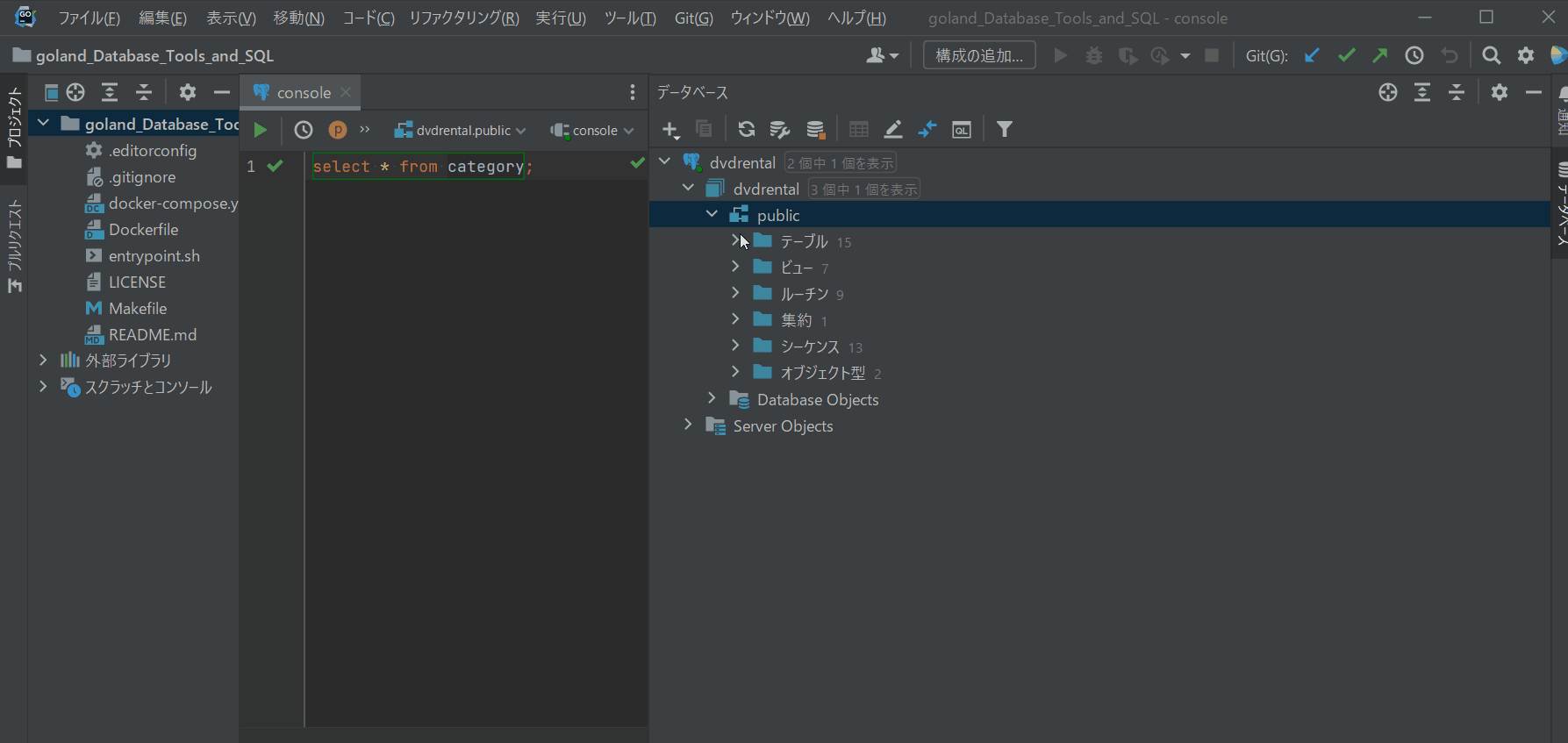Screen dimensions: 1568x743
Task: Expand all nodes in database panel
Action: pos(1422,92)
